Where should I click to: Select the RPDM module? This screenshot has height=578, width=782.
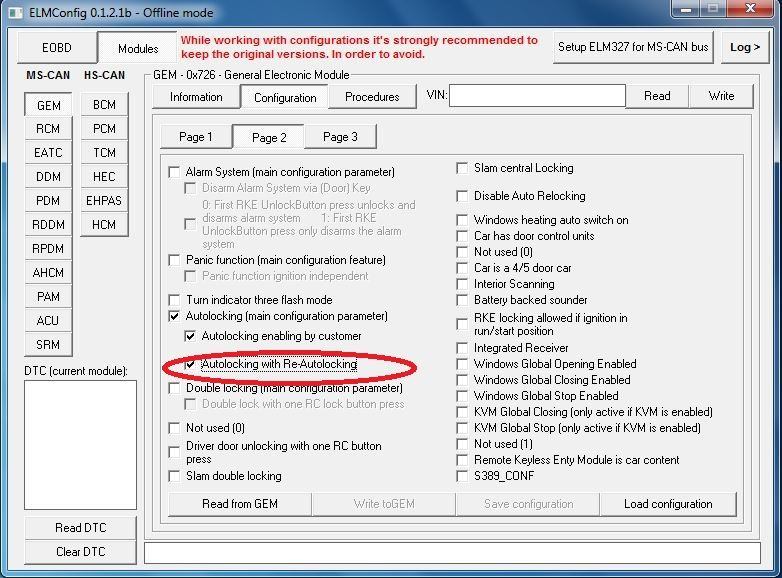[48, 249]
